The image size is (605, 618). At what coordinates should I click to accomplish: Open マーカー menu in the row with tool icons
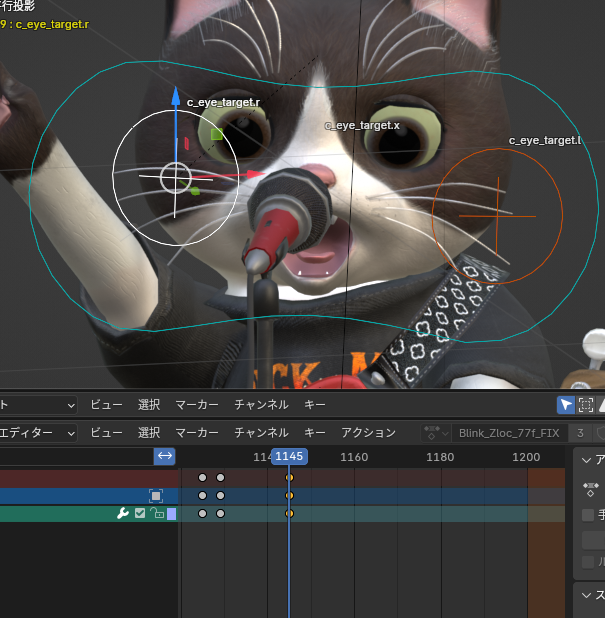coord(197,405)
